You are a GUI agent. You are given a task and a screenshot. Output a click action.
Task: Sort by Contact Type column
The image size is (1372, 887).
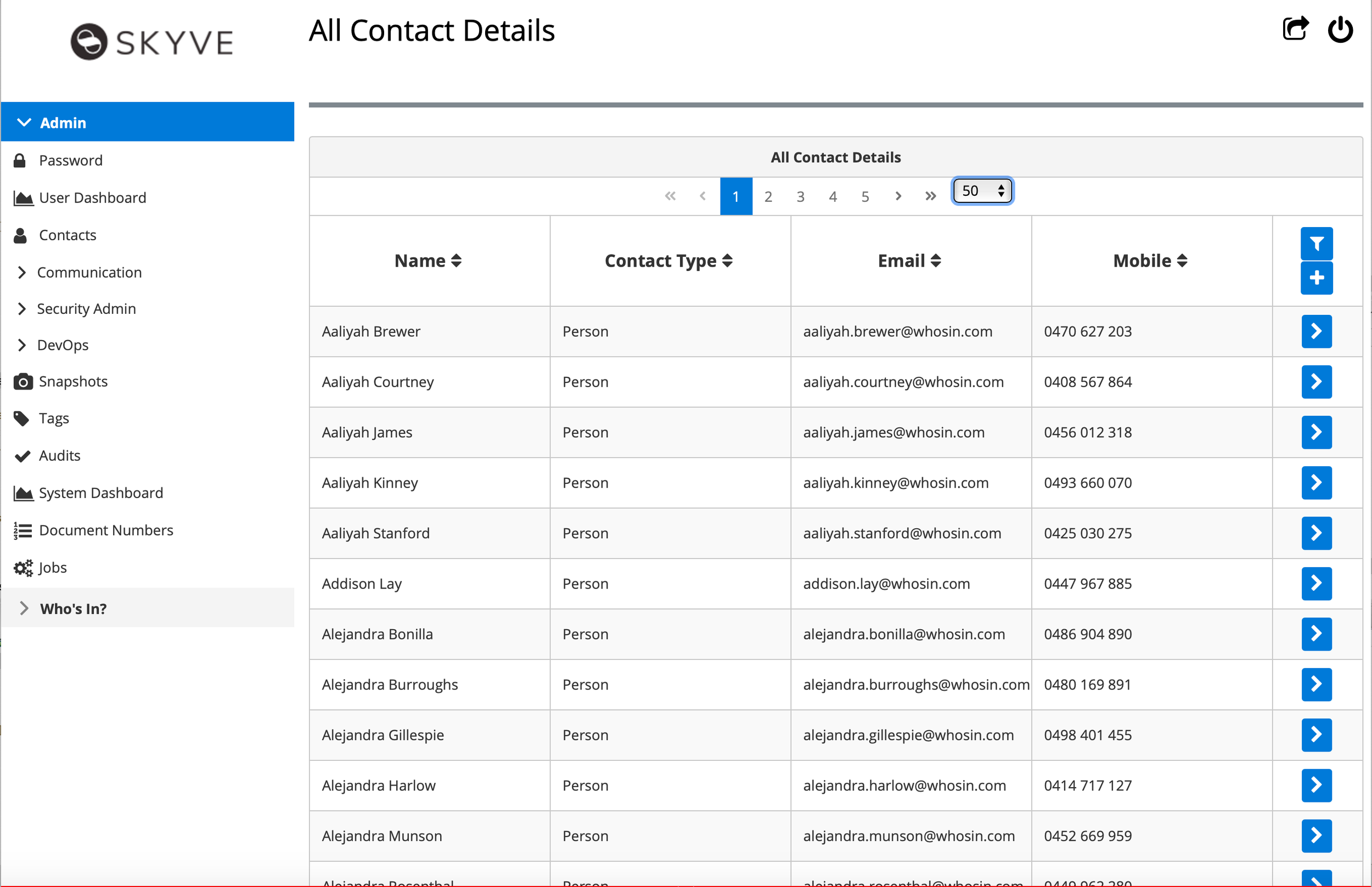tap(668, 261)
